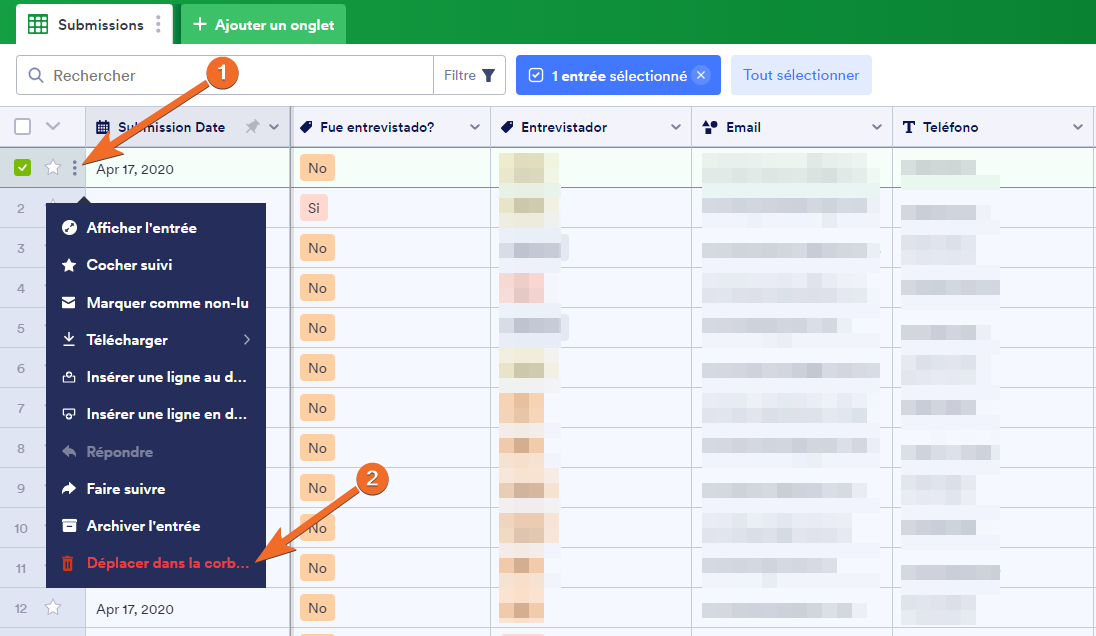Open the Email column dropdown
Screen dimensions: 1096x636
tap(877, 127)
